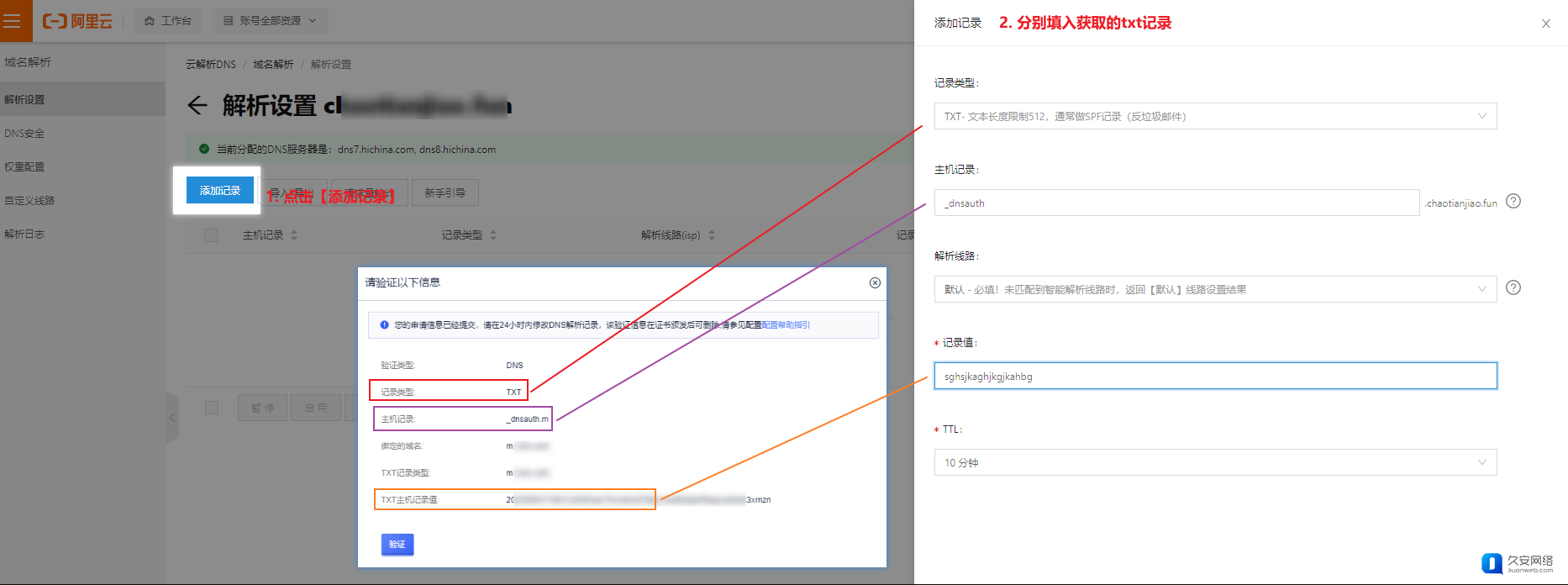Select DNS安全 in the sidebar

coord(24,134)
